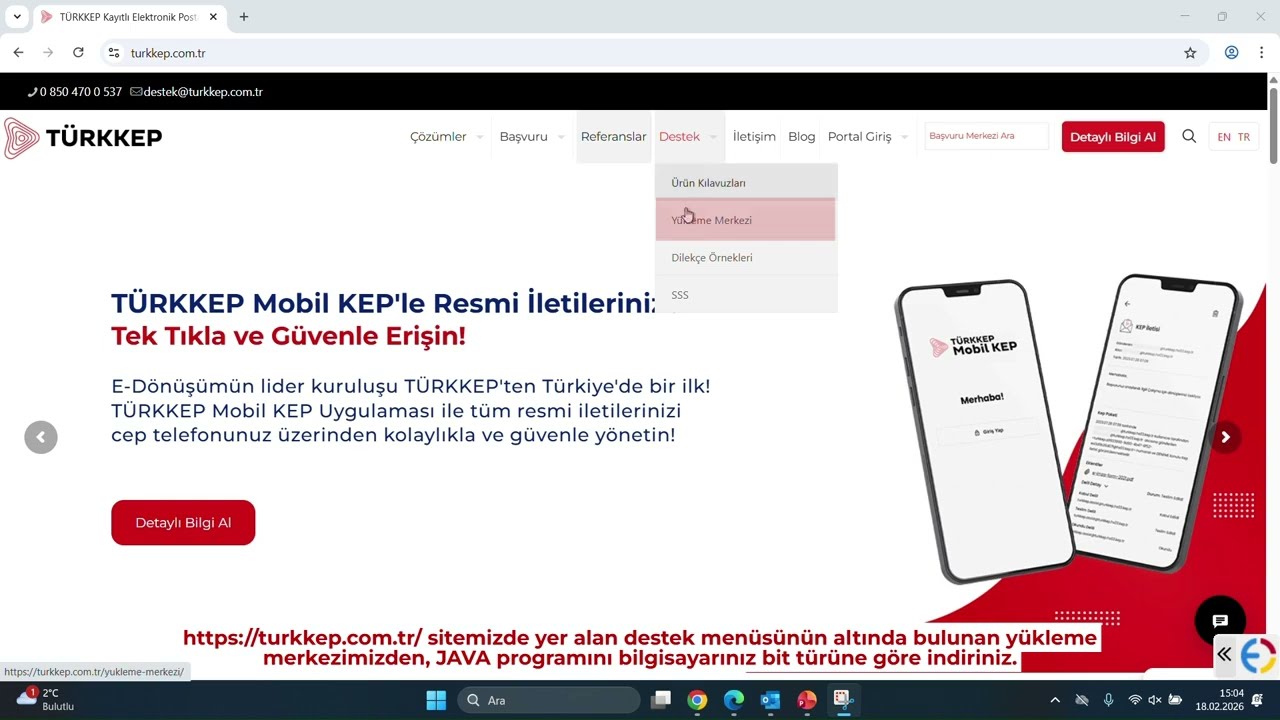This screenshot has height=720, width=1280.
Task: Click the muted volume tray icon
Action: pyautogui.click(x=1155, y=700)
